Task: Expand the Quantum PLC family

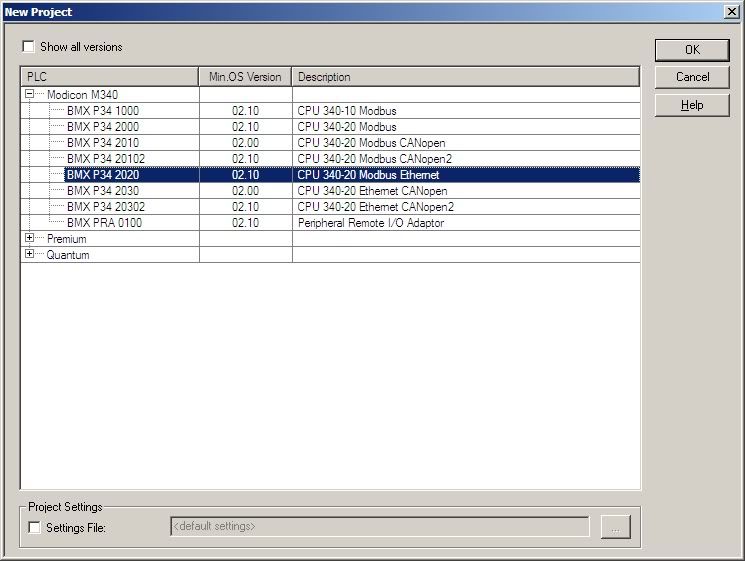Action: [29, 254]
